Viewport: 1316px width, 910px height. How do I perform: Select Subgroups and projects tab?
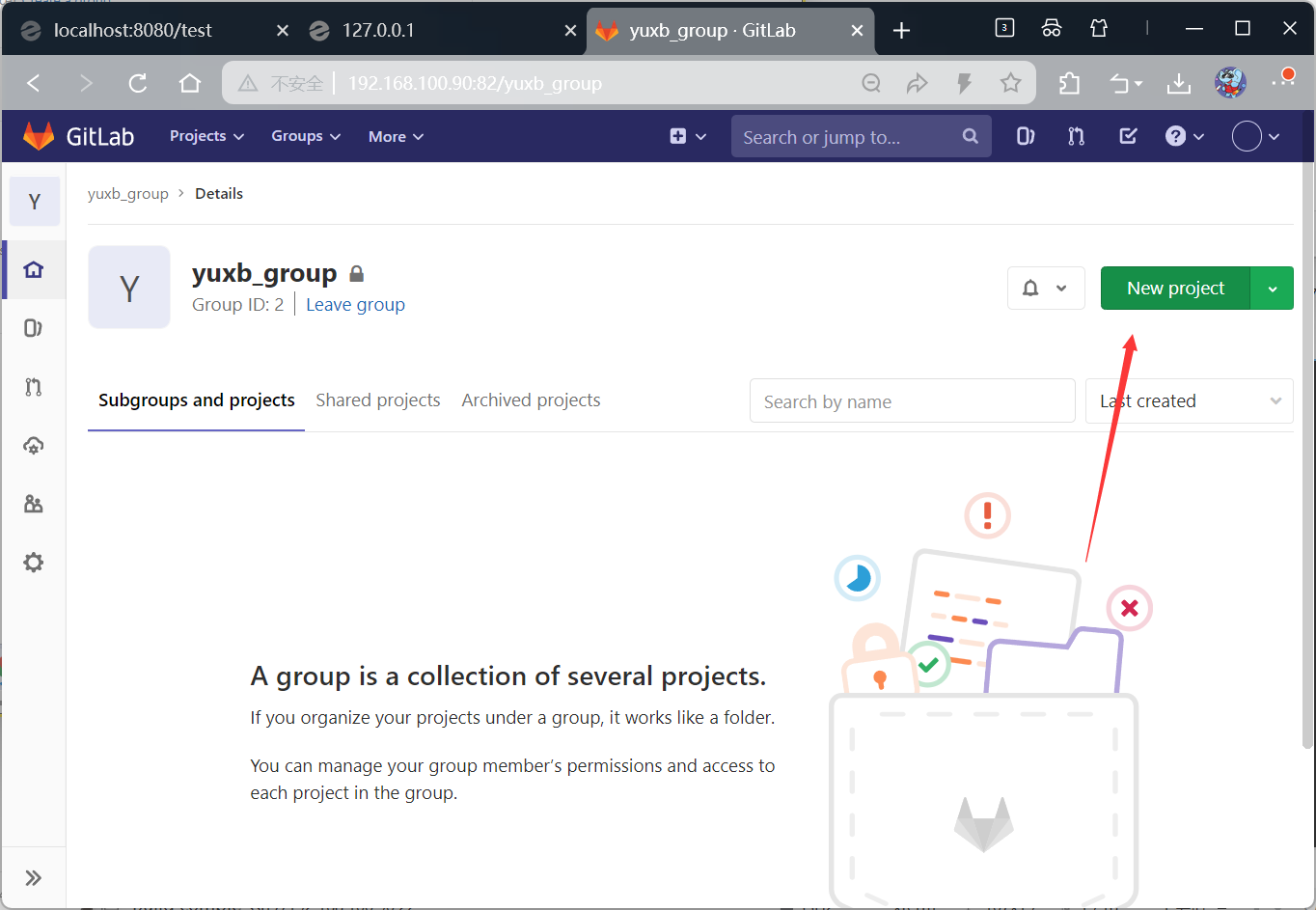(x=197, y=400)
